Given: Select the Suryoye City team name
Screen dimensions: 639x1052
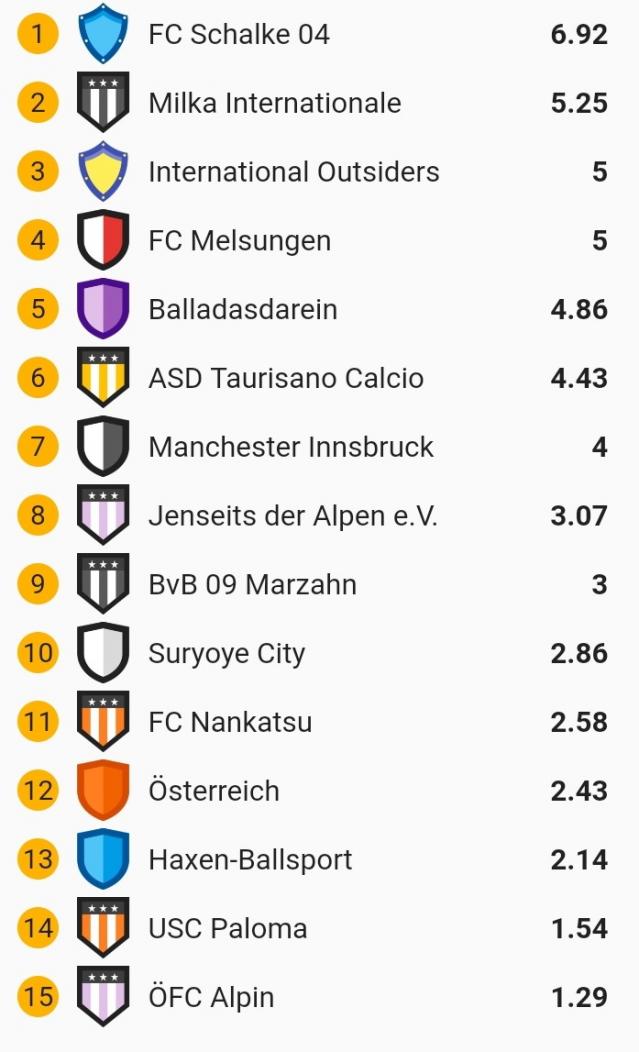Looking at the screenshot, I should coord(226,653).
